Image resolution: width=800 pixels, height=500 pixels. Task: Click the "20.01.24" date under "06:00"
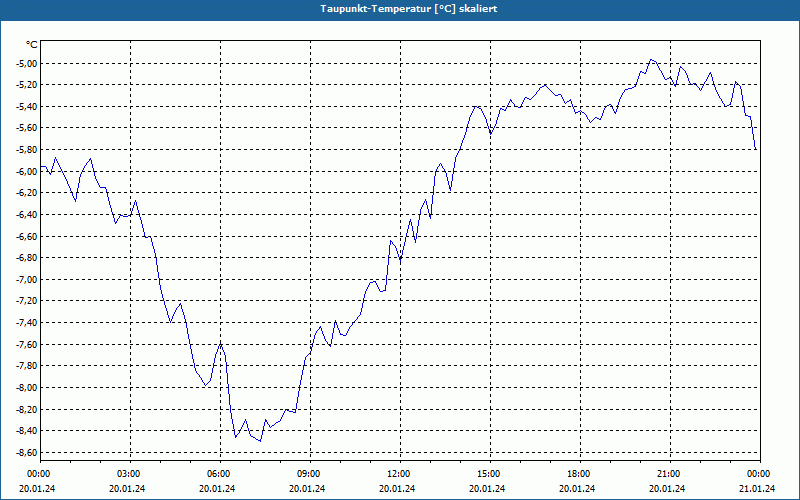pos(217,488)
